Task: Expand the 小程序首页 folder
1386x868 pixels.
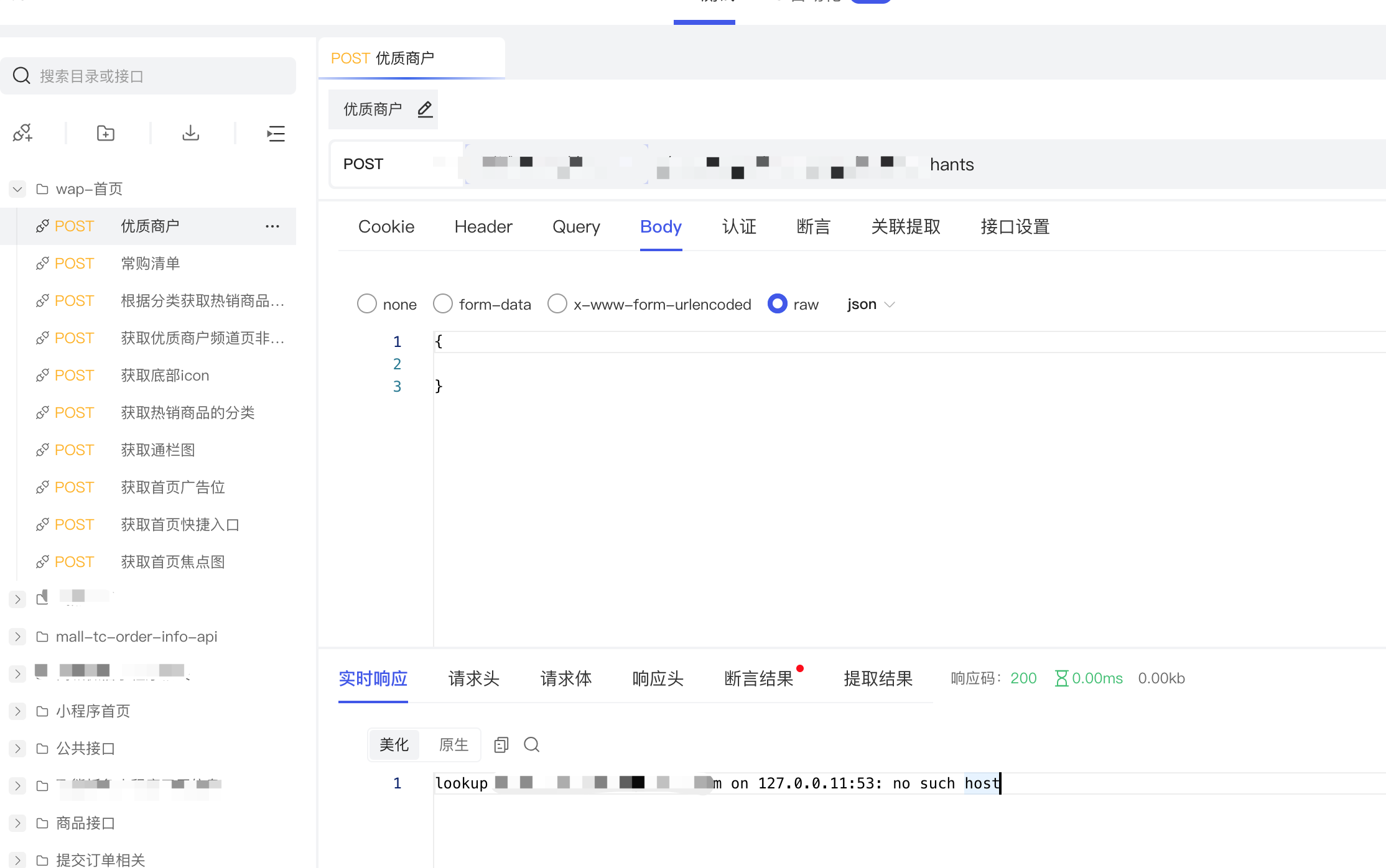Action: tap(17, 711)
